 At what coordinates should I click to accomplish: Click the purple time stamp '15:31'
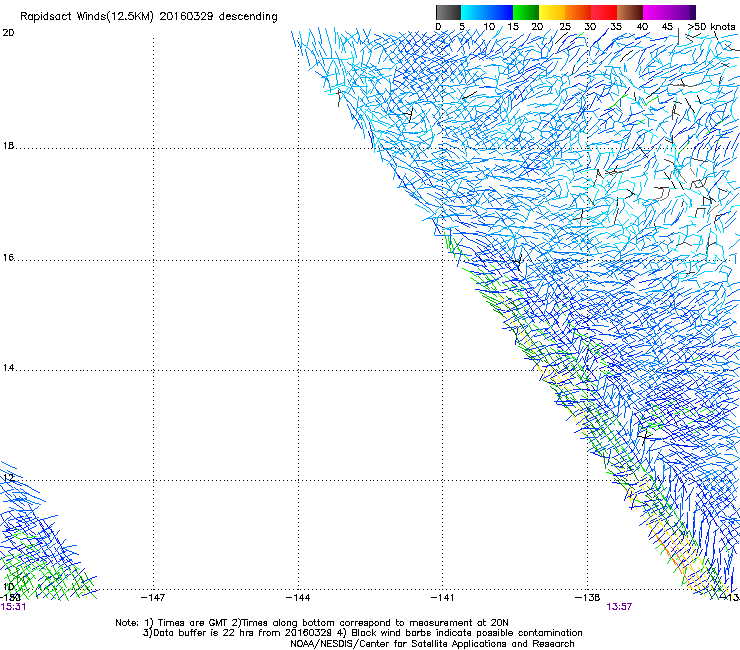pyautogui.click(x=13, y=607)
